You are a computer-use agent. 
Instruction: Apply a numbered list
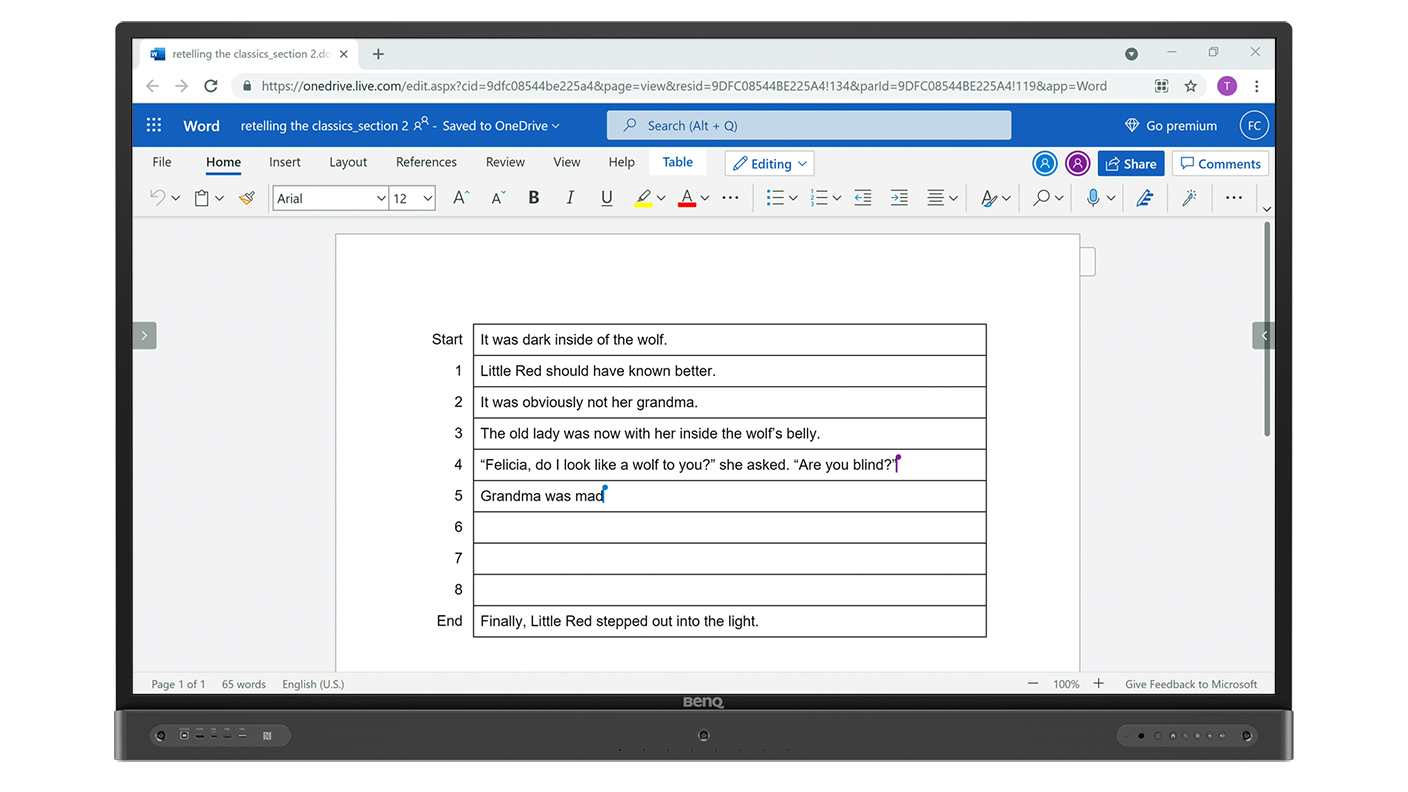point(819,197)
